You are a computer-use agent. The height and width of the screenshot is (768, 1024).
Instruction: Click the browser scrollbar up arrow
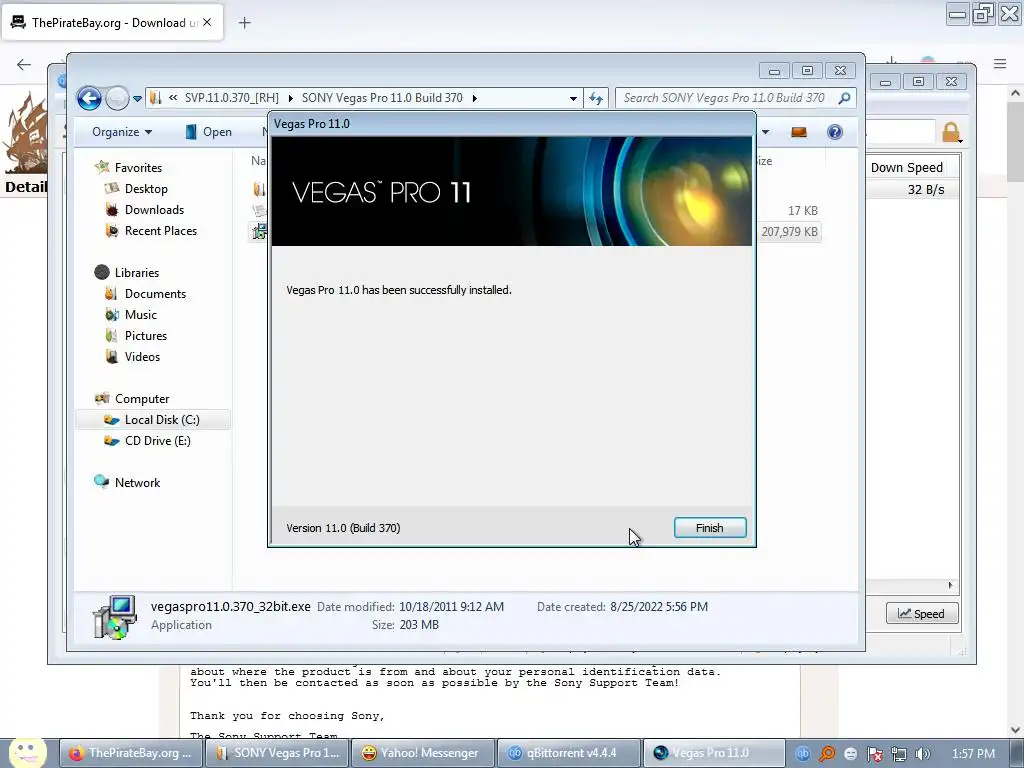click(1016, 93)
